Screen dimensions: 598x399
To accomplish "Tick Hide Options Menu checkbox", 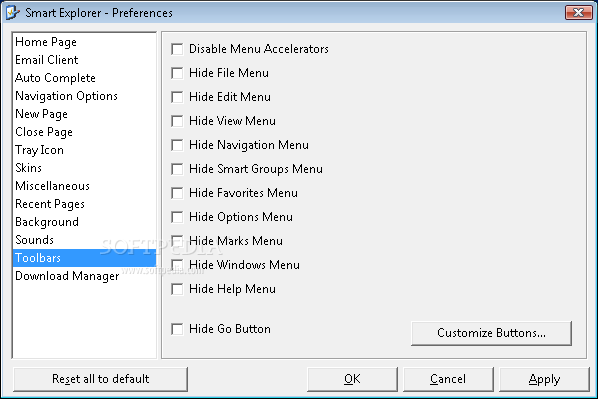I will [x=177, y=217].
